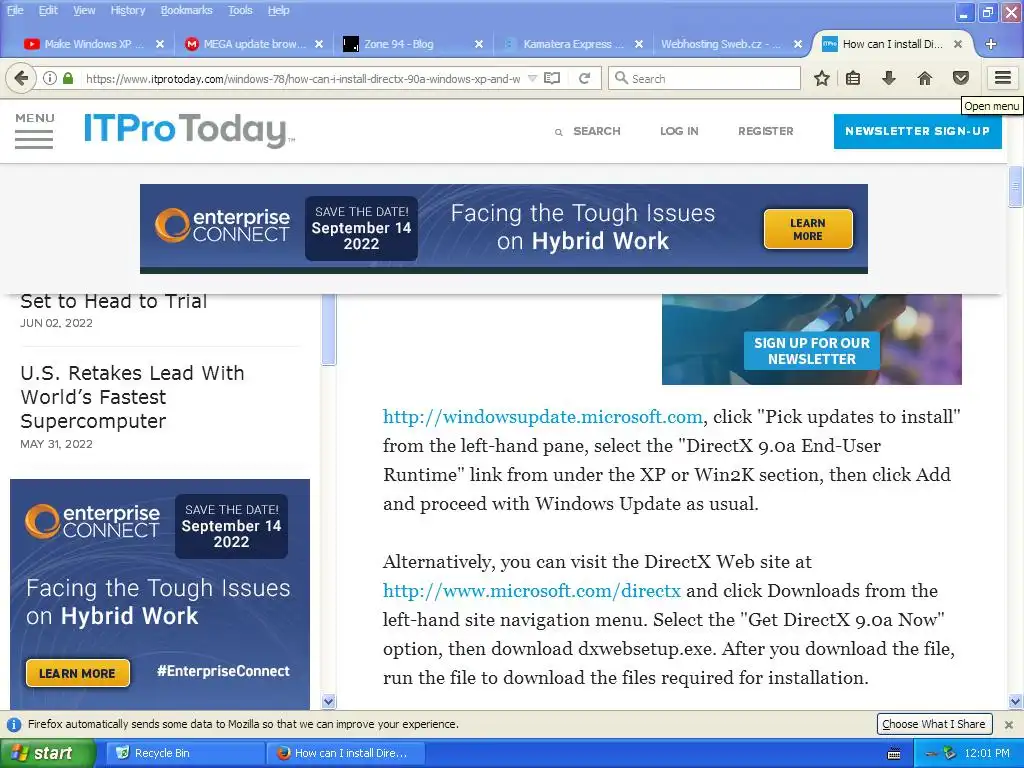Image resolution: width=1024 pixels, height=768 pixels.
Task: Go to Firefox home page icon
Action: 925,78
